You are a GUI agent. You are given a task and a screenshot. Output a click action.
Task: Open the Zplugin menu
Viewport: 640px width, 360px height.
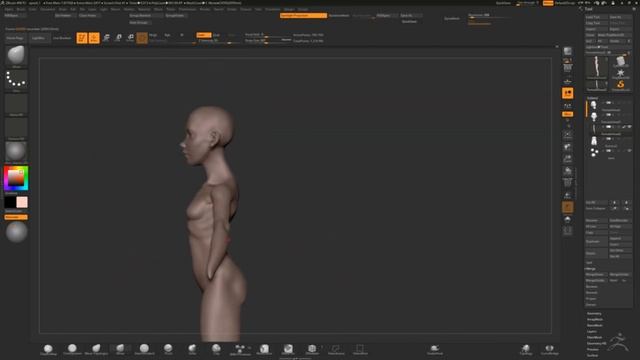(x=289, y=9)
